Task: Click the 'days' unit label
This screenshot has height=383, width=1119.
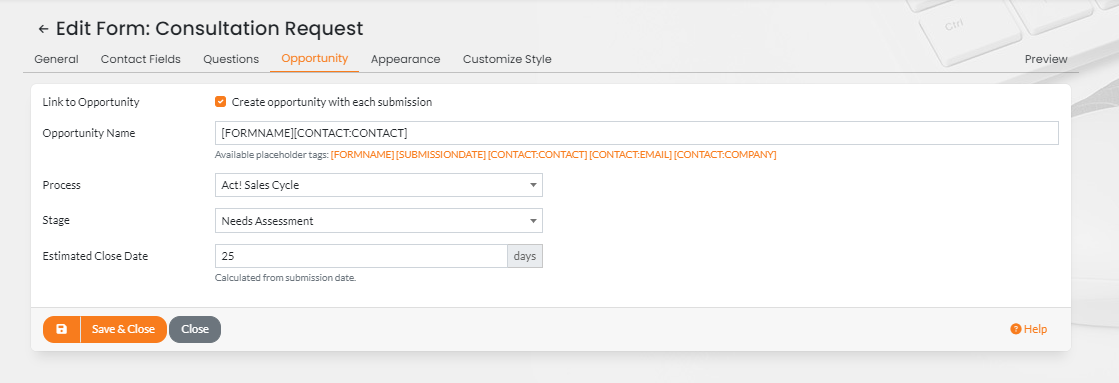Action: pyautogui.click(x=525, y=256)
